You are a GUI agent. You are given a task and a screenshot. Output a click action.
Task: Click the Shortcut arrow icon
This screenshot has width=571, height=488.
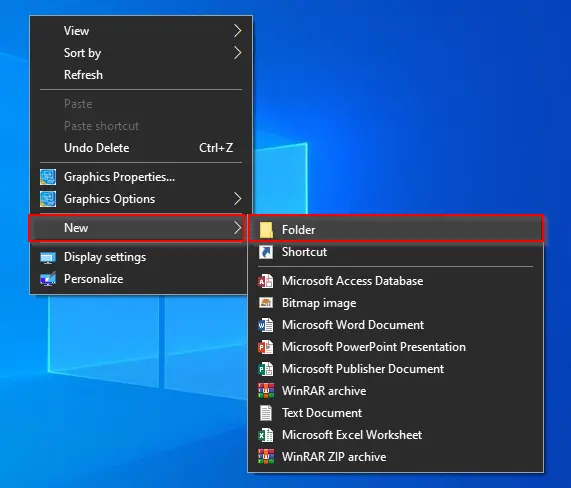point(266,252)
